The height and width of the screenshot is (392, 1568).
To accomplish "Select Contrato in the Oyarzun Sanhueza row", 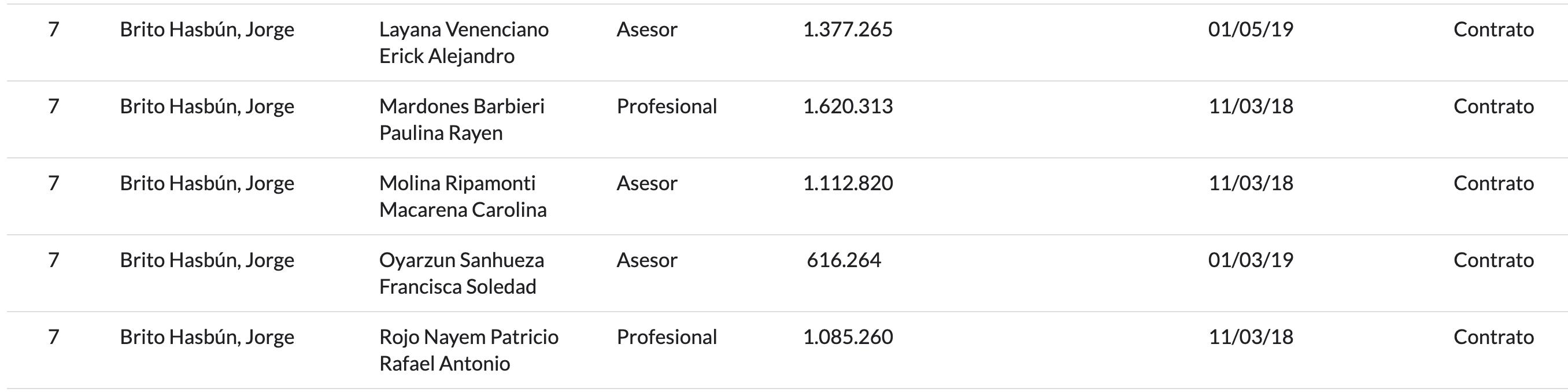I will coord(1494,260).
